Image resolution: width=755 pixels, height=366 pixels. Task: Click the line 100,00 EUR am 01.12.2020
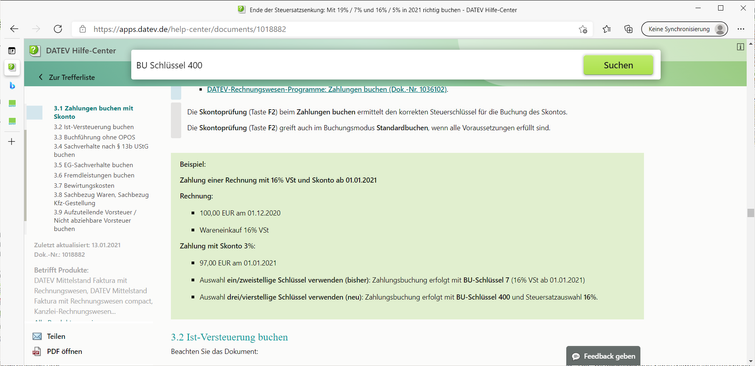click(240, 213)
